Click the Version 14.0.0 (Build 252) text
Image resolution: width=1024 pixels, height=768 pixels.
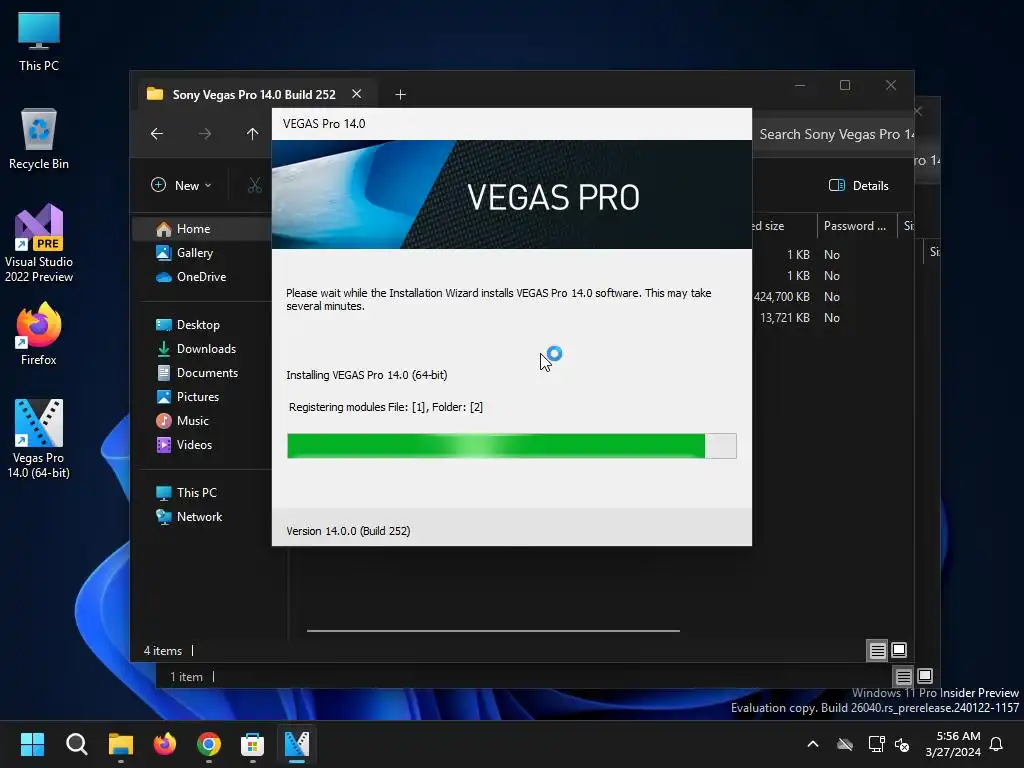pos(348,531)
